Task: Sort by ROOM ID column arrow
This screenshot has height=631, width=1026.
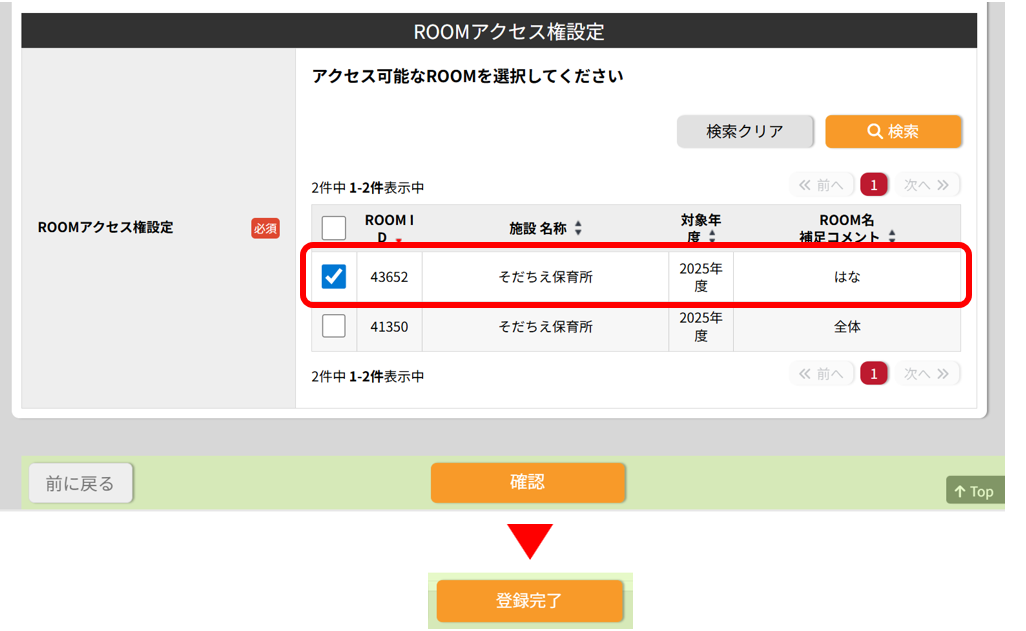Action: pos(399,241)
